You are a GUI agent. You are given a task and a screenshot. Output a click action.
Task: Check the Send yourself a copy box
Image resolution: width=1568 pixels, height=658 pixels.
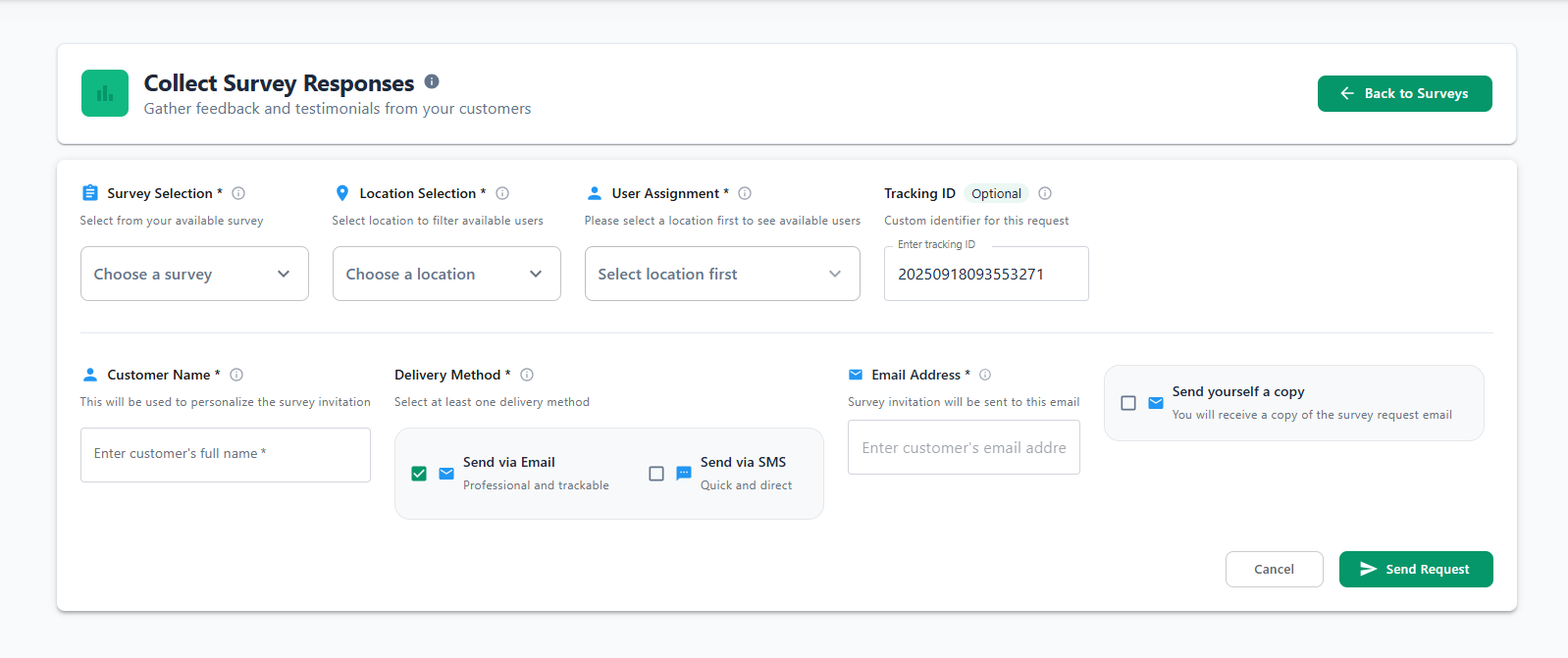[x=1128, y=403]
